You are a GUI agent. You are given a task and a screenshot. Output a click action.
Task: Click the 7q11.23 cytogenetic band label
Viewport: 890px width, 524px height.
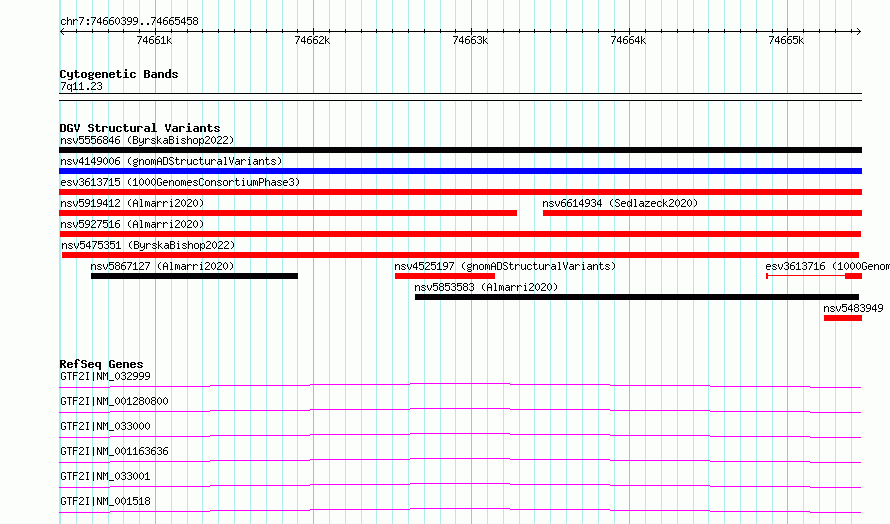(81, 86)
